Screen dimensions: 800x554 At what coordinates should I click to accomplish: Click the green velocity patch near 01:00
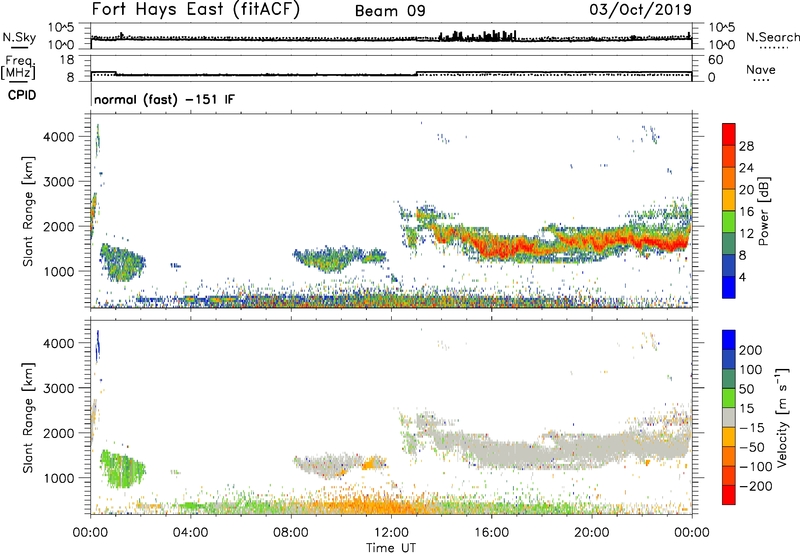[120, 468]
